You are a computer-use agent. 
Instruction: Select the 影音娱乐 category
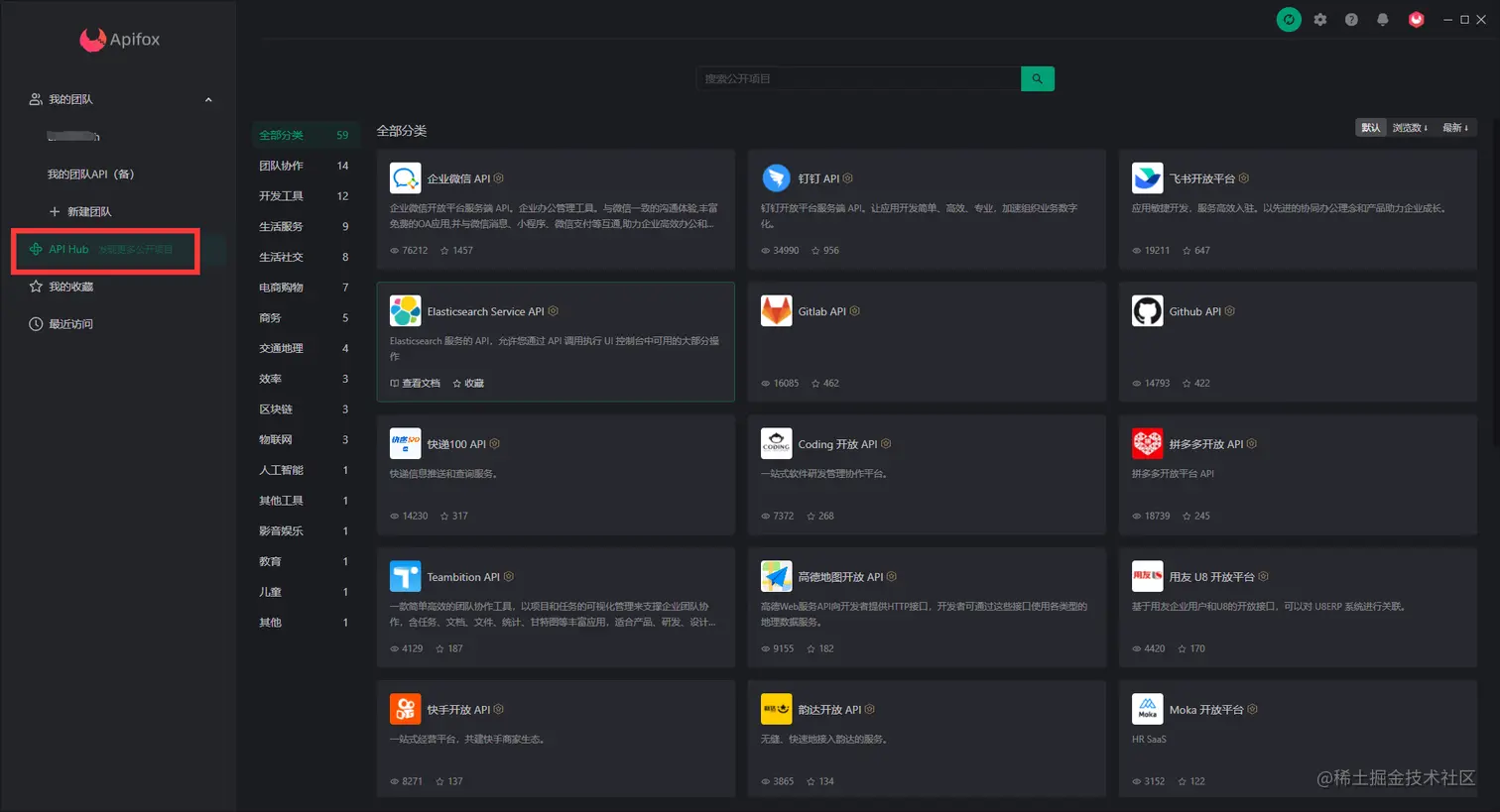coord(304,531)
